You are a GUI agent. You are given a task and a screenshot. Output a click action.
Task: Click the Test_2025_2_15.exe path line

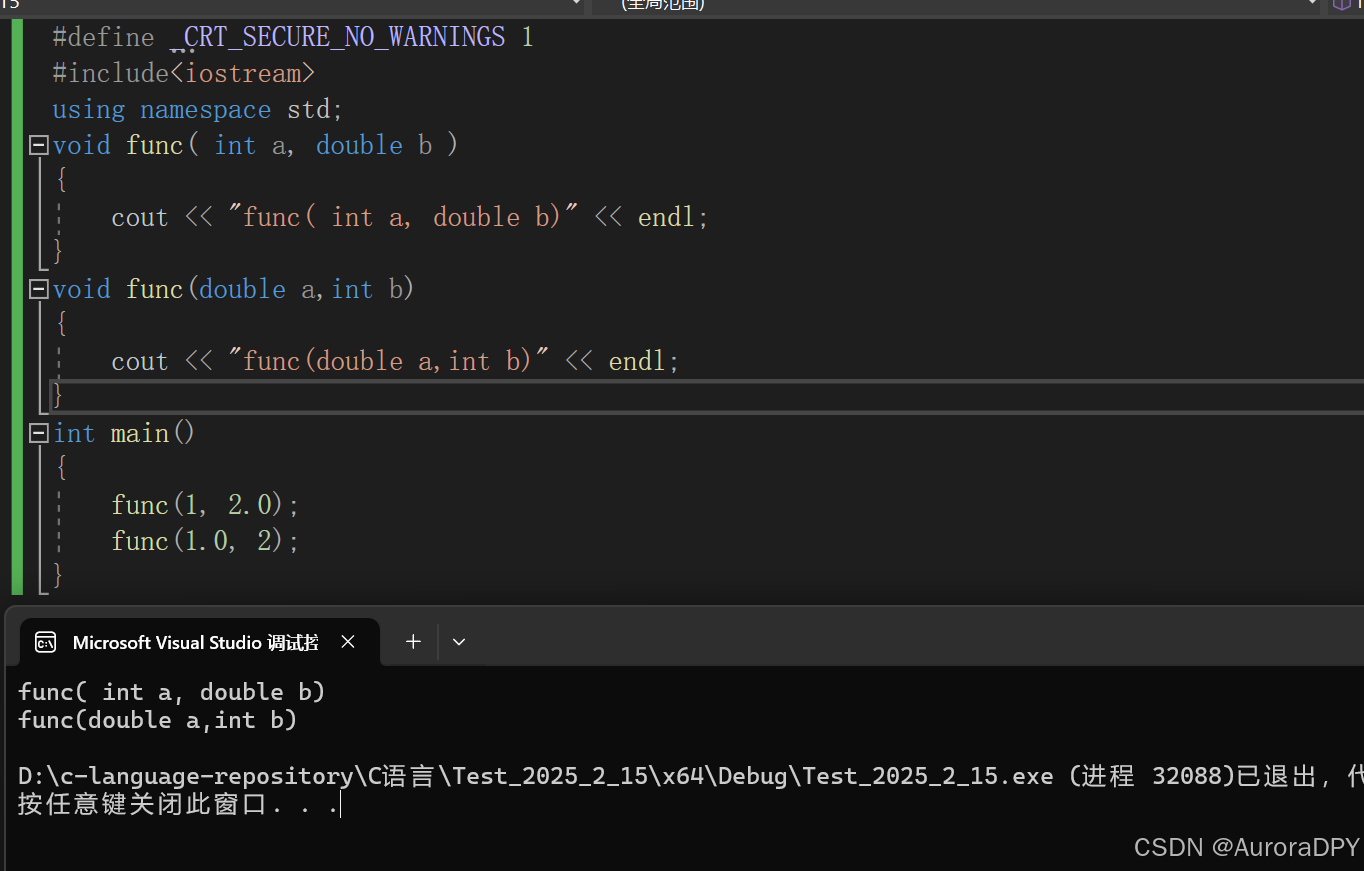point(690,776)
